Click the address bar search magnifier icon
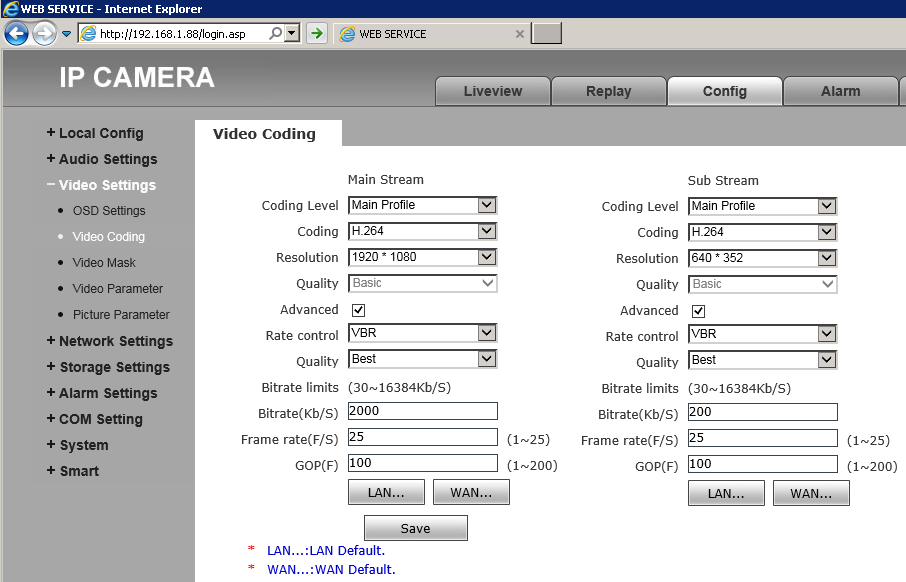Viewport: 906px width, 582px height. click(276, 34)
